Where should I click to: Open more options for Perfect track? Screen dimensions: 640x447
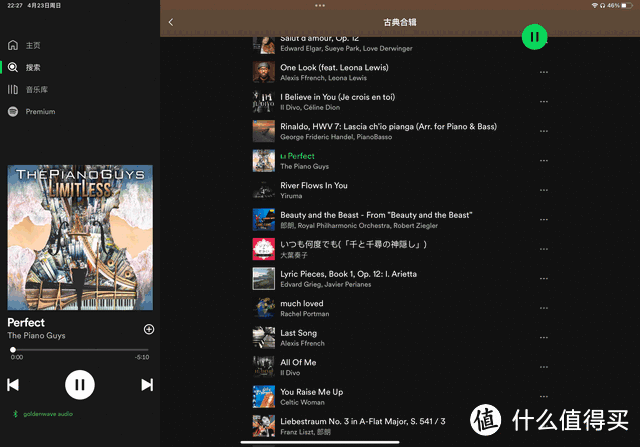pyautogui.click(x=544, y=160)
